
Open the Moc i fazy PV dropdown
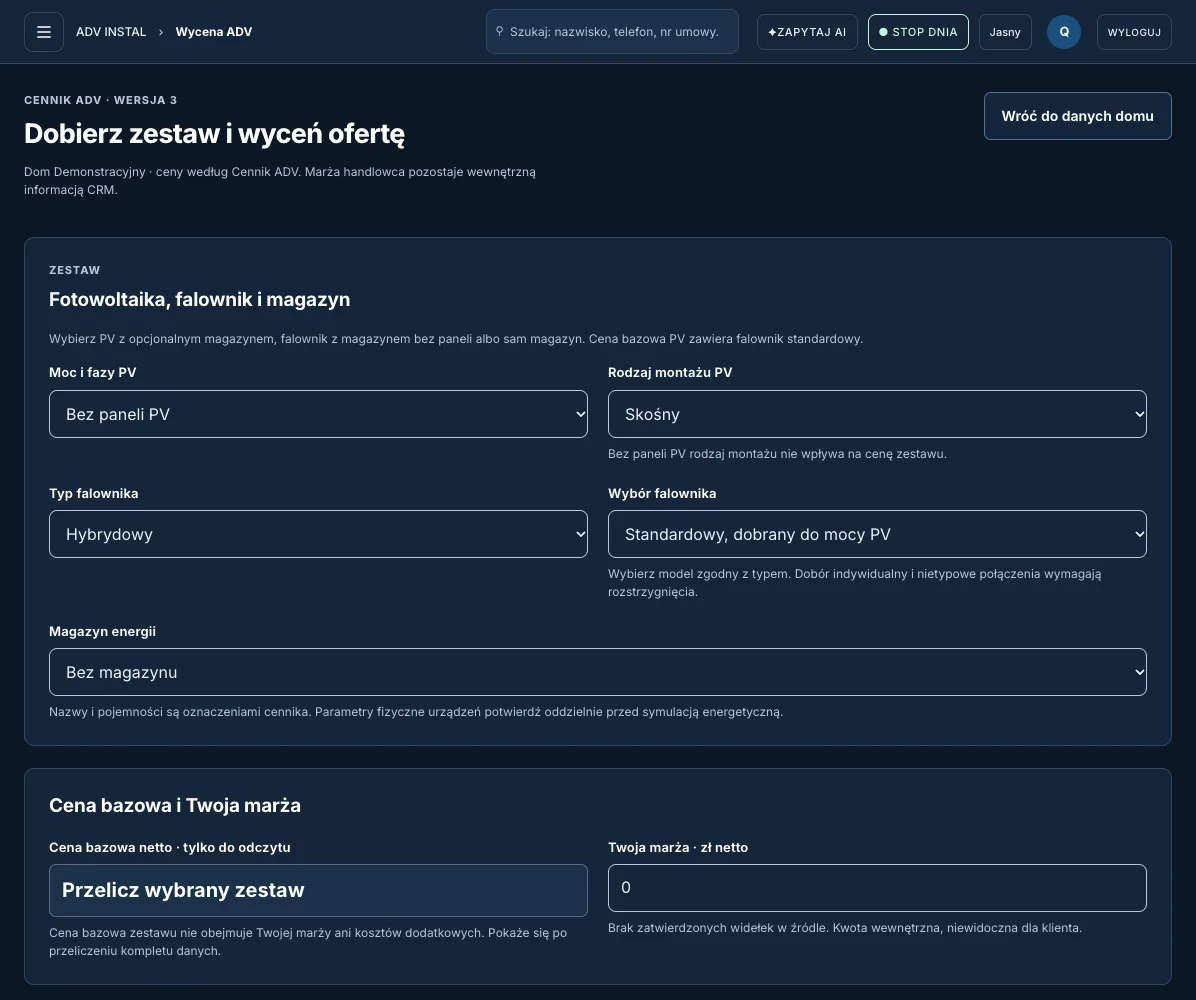tap(318, 414)
